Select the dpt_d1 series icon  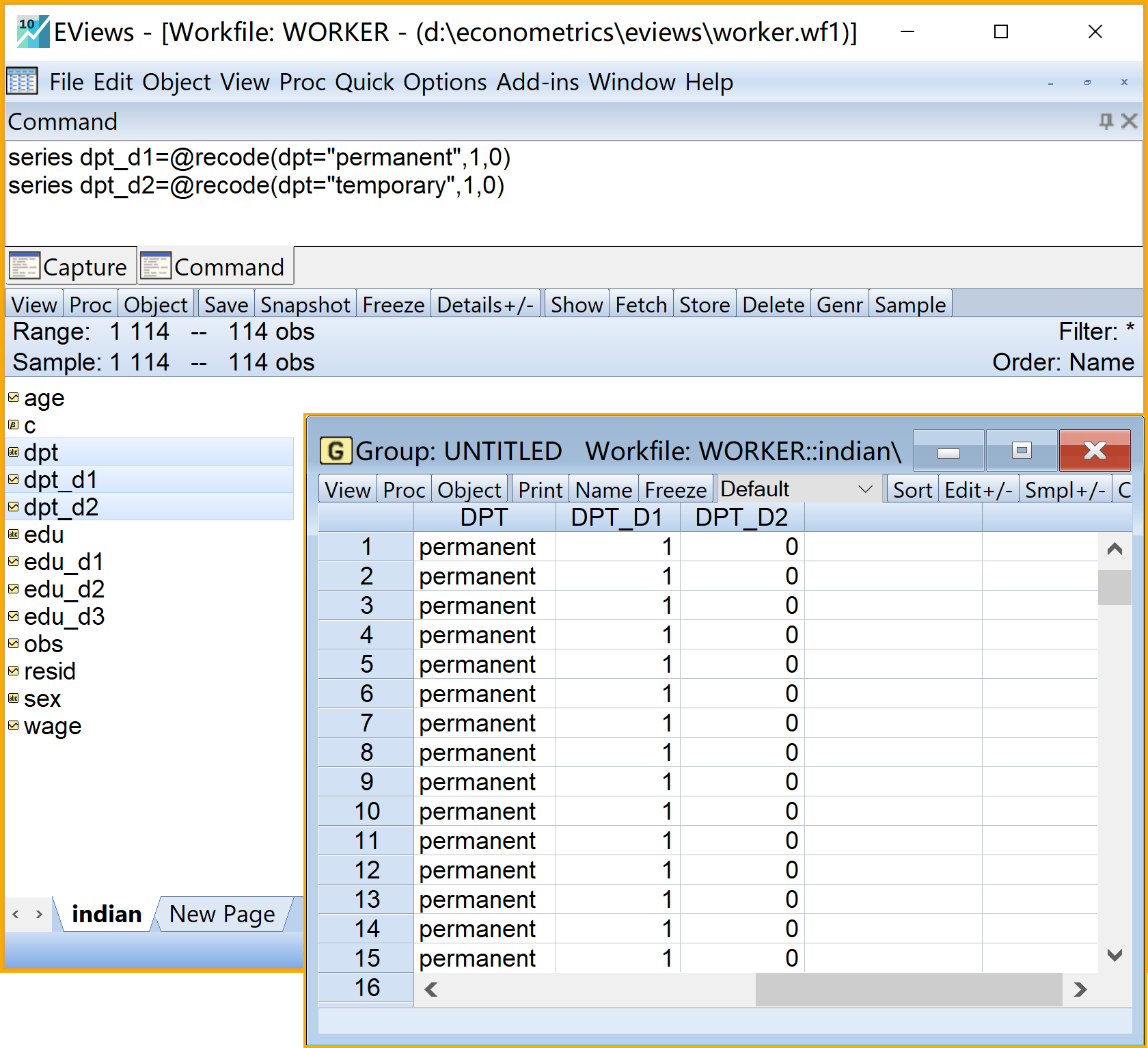coord(13,480)
